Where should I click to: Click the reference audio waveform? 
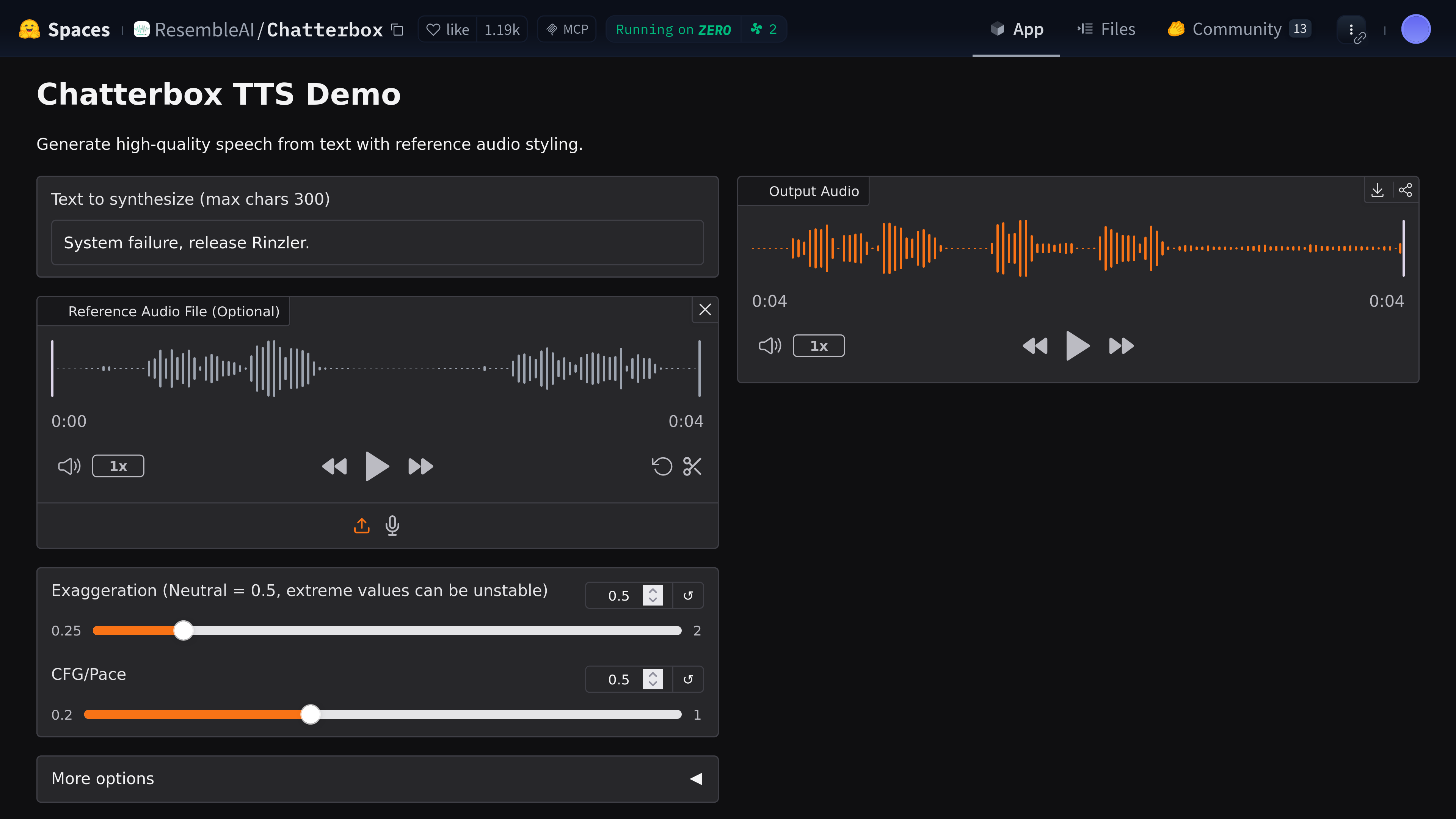click(377, 369)
